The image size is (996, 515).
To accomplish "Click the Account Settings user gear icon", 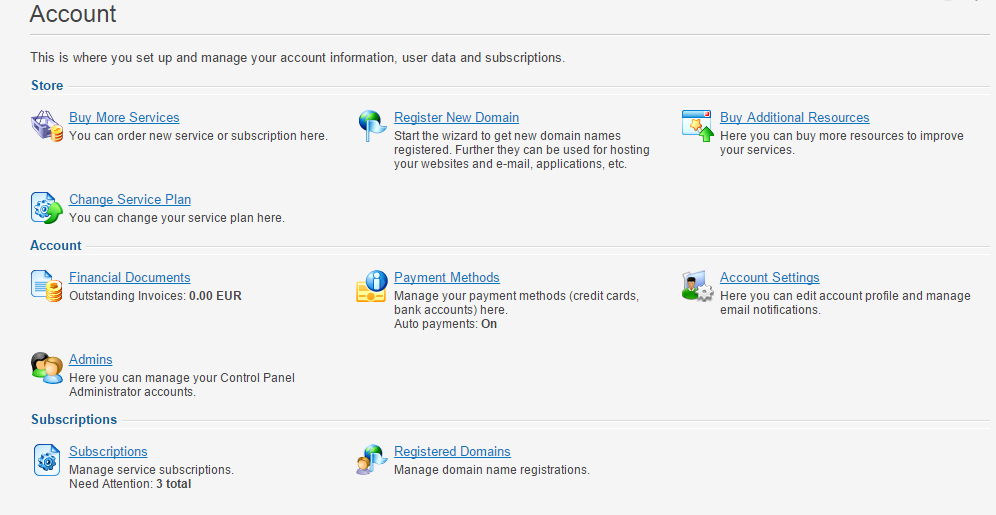I will click(x=697, y=286).
